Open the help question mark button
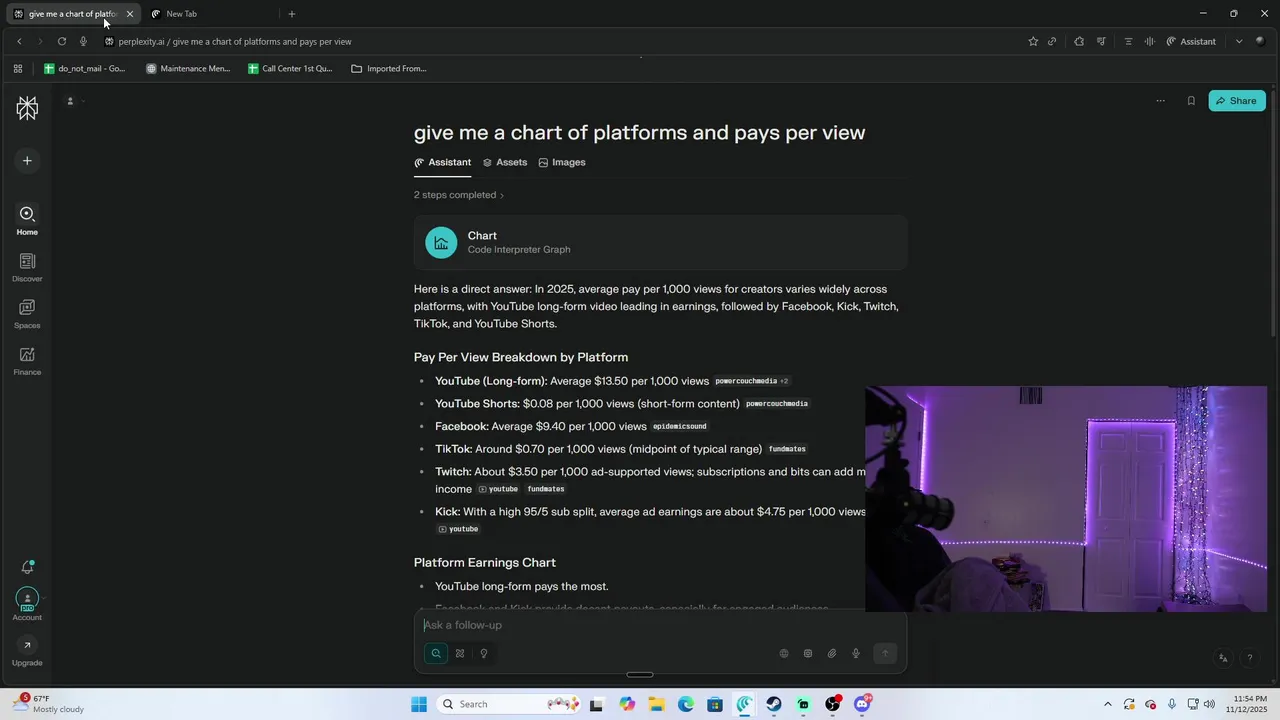The width and height of the screenshot is (1280, 720). [x=1250, y=658]
